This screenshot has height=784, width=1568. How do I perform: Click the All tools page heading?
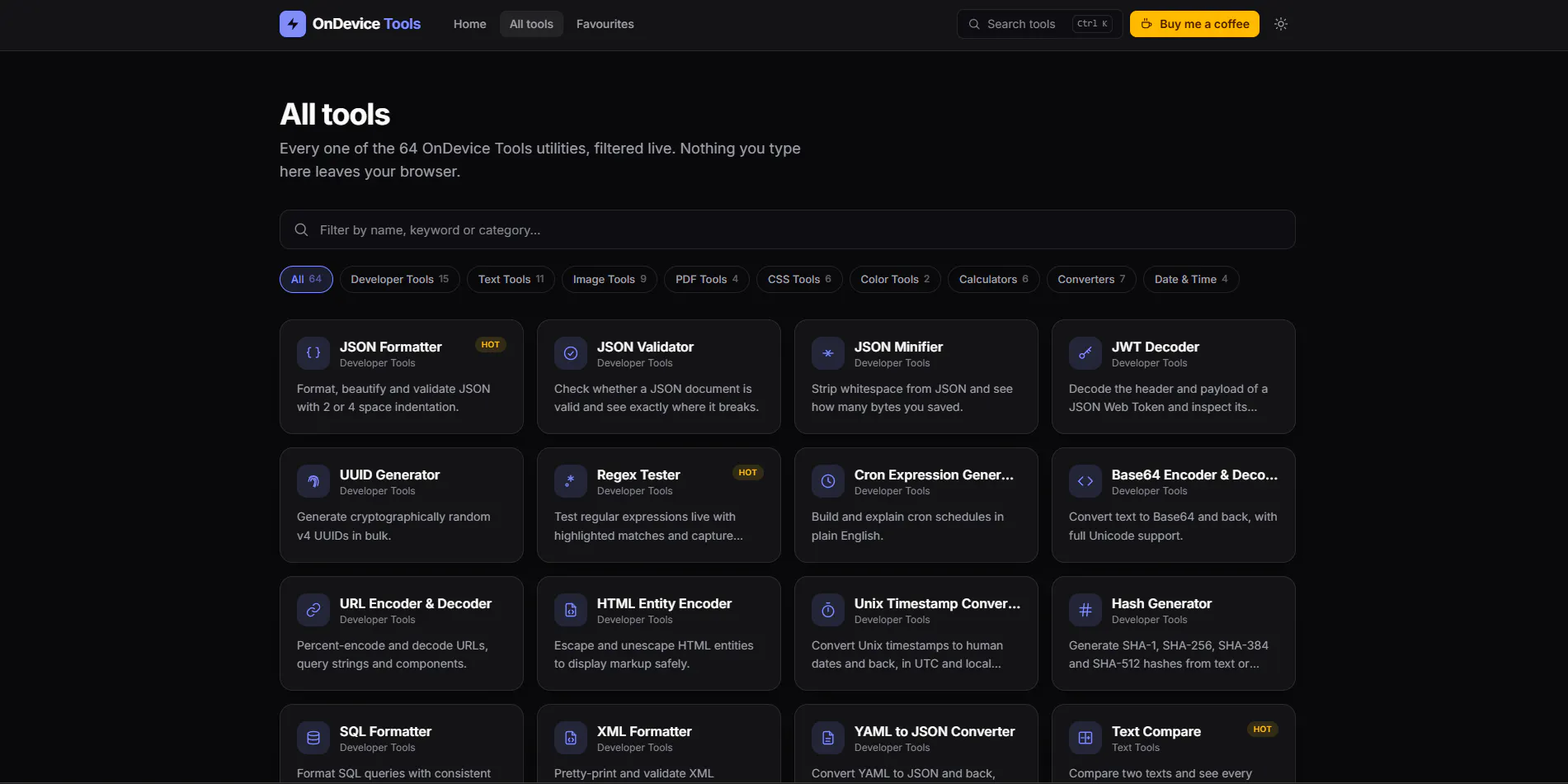335,114
